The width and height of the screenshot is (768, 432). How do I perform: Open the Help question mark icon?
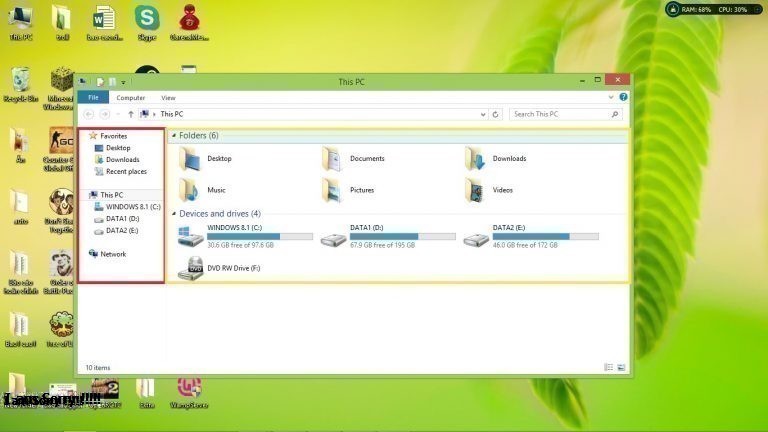623,97
